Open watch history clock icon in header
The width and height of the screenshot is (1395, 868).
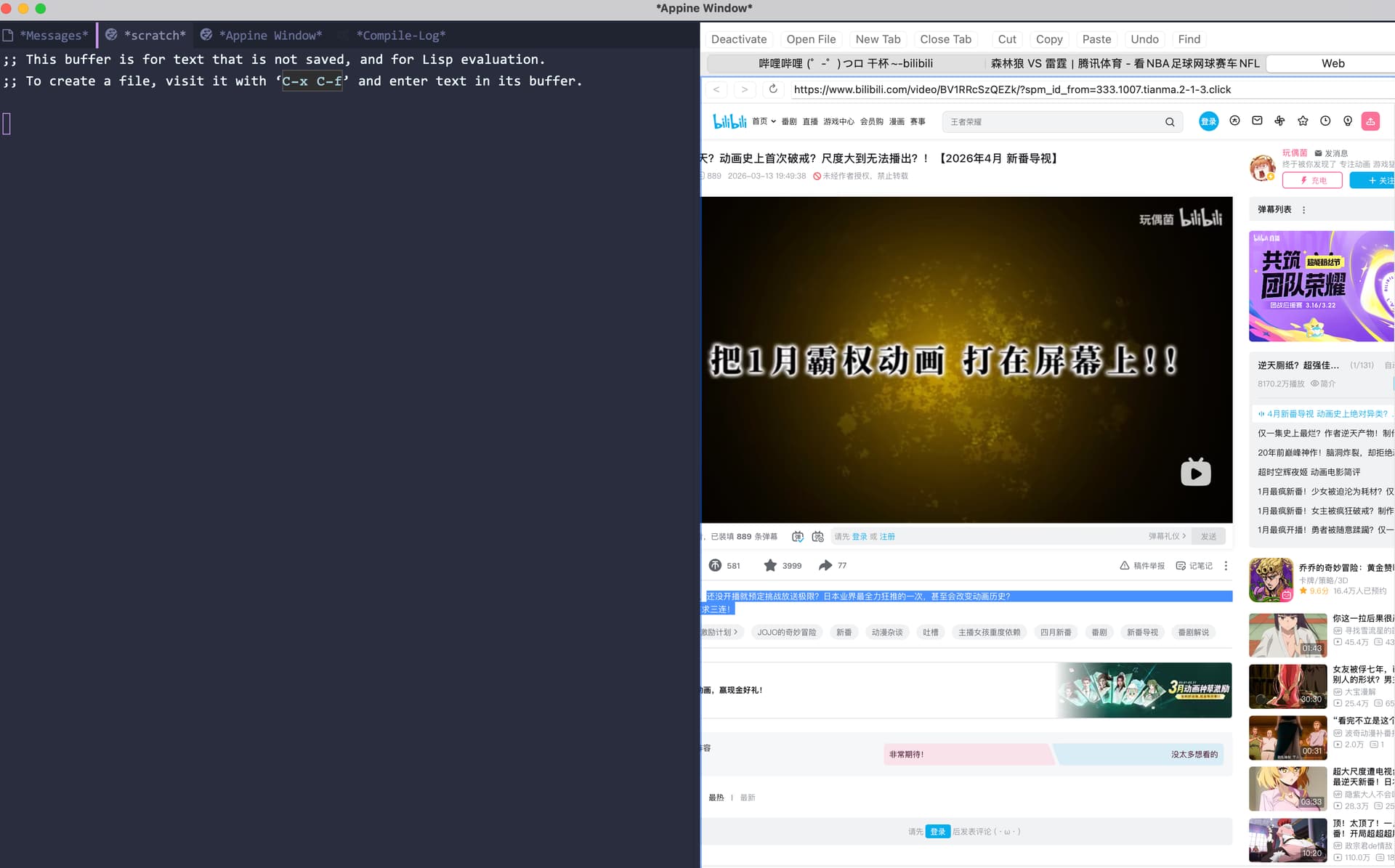coord(1325,121)
